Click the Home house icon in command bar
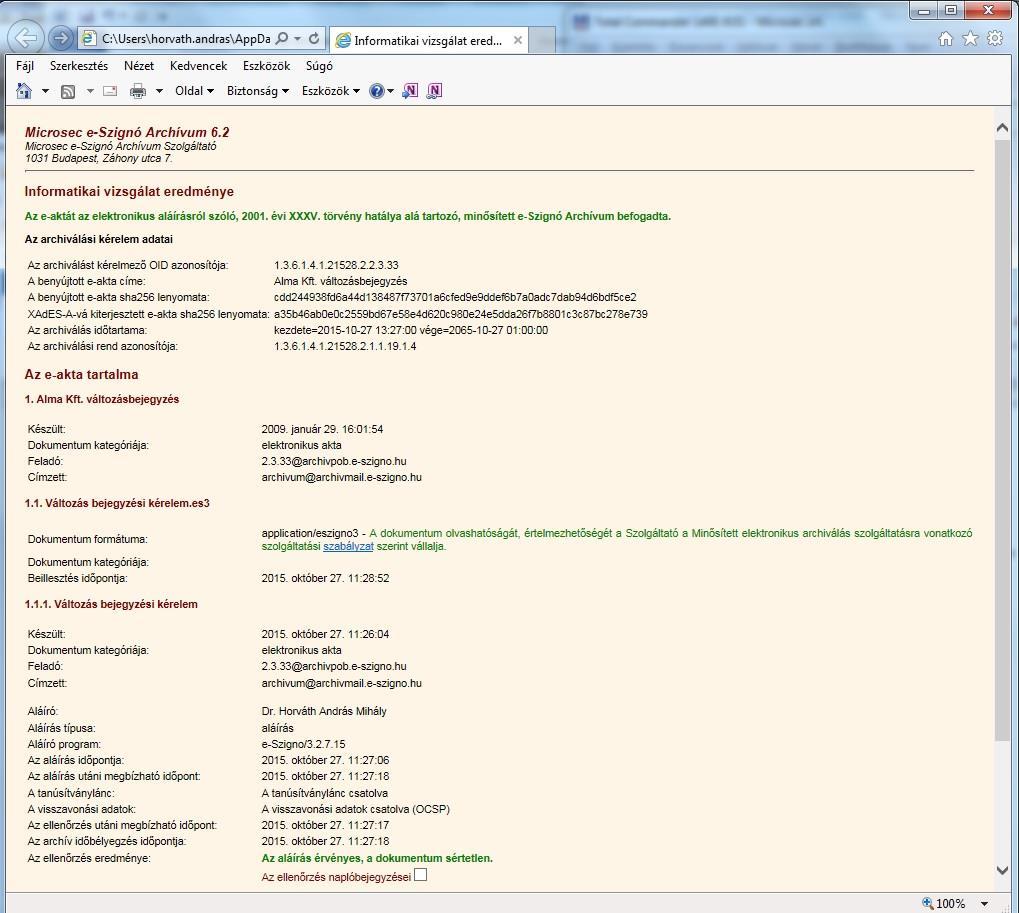This screenshot has height=913, width=1019. coord(24,91)
